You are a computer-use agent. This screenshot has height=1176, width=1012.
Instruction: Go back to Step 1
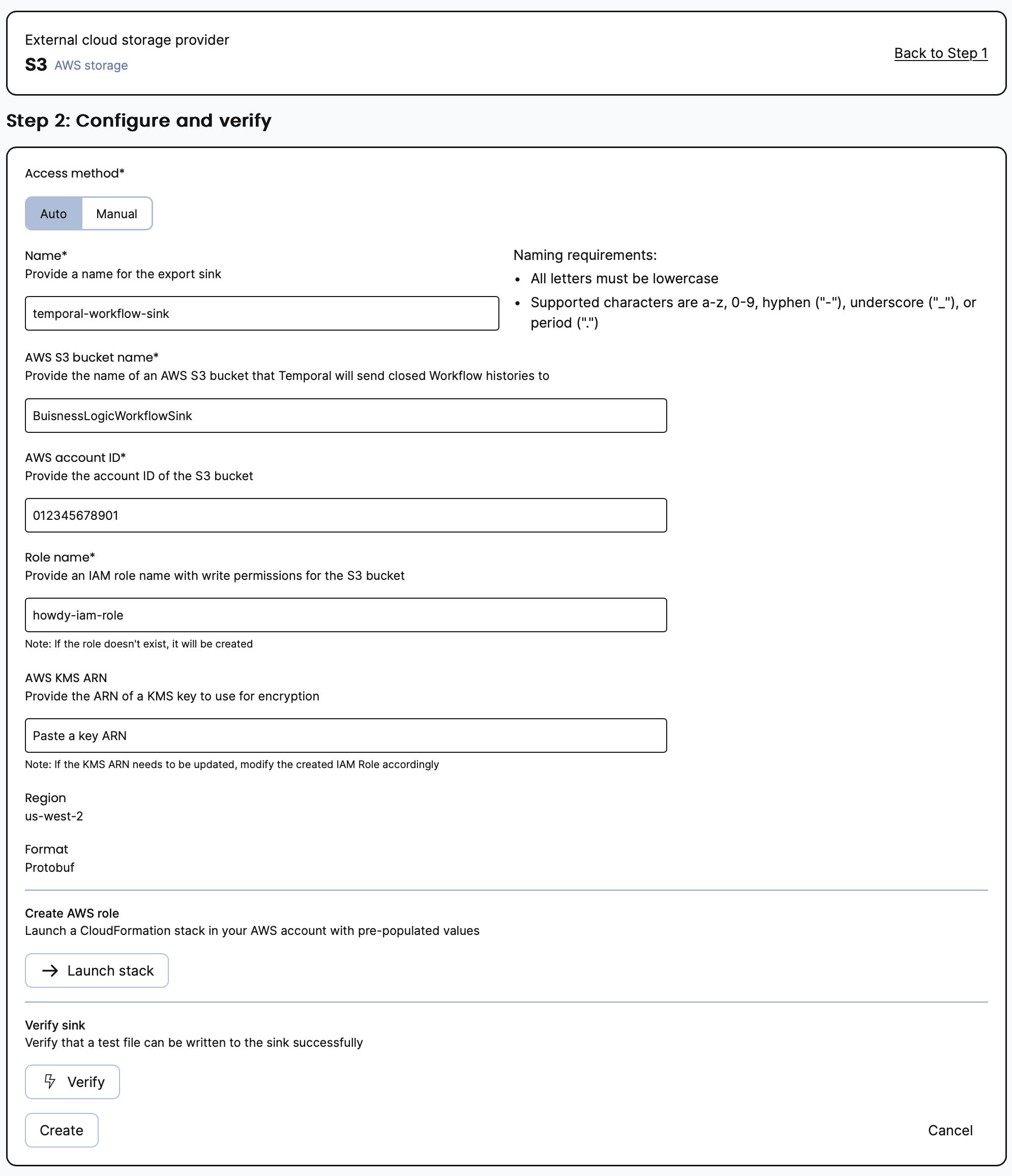pyautogui.click(x=940, y=53)
